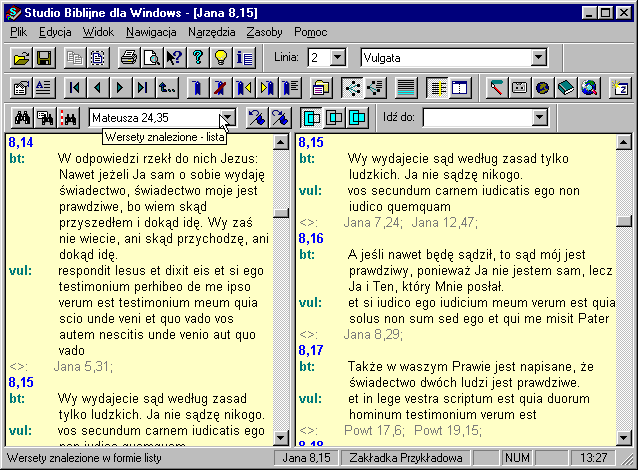Click the Save floppy disk icon
Screen dimensions: 638x470
[x=44, y=58]
